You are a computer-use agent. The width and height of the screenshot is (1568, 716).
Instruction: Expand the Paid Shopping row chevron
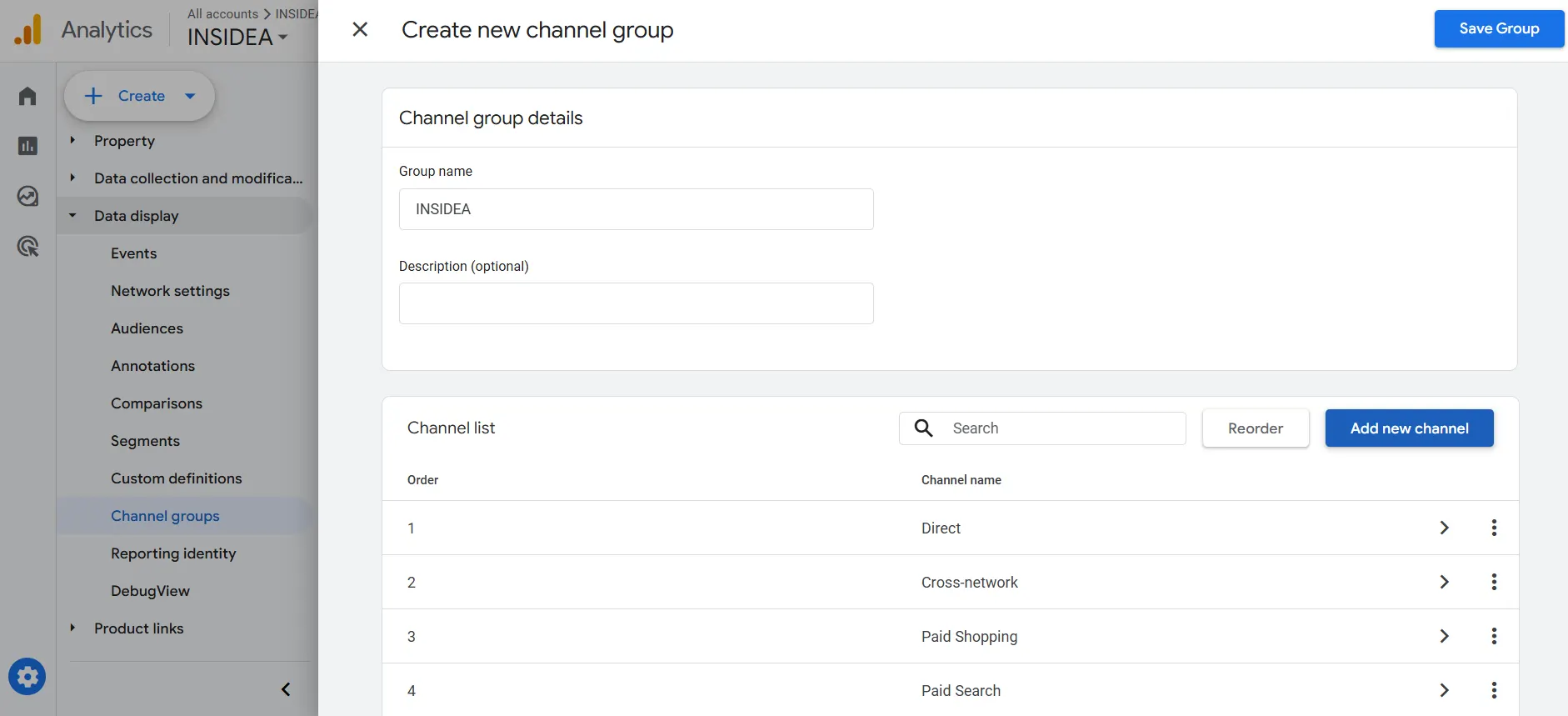pyautogui.click(x=1445, y=636)
